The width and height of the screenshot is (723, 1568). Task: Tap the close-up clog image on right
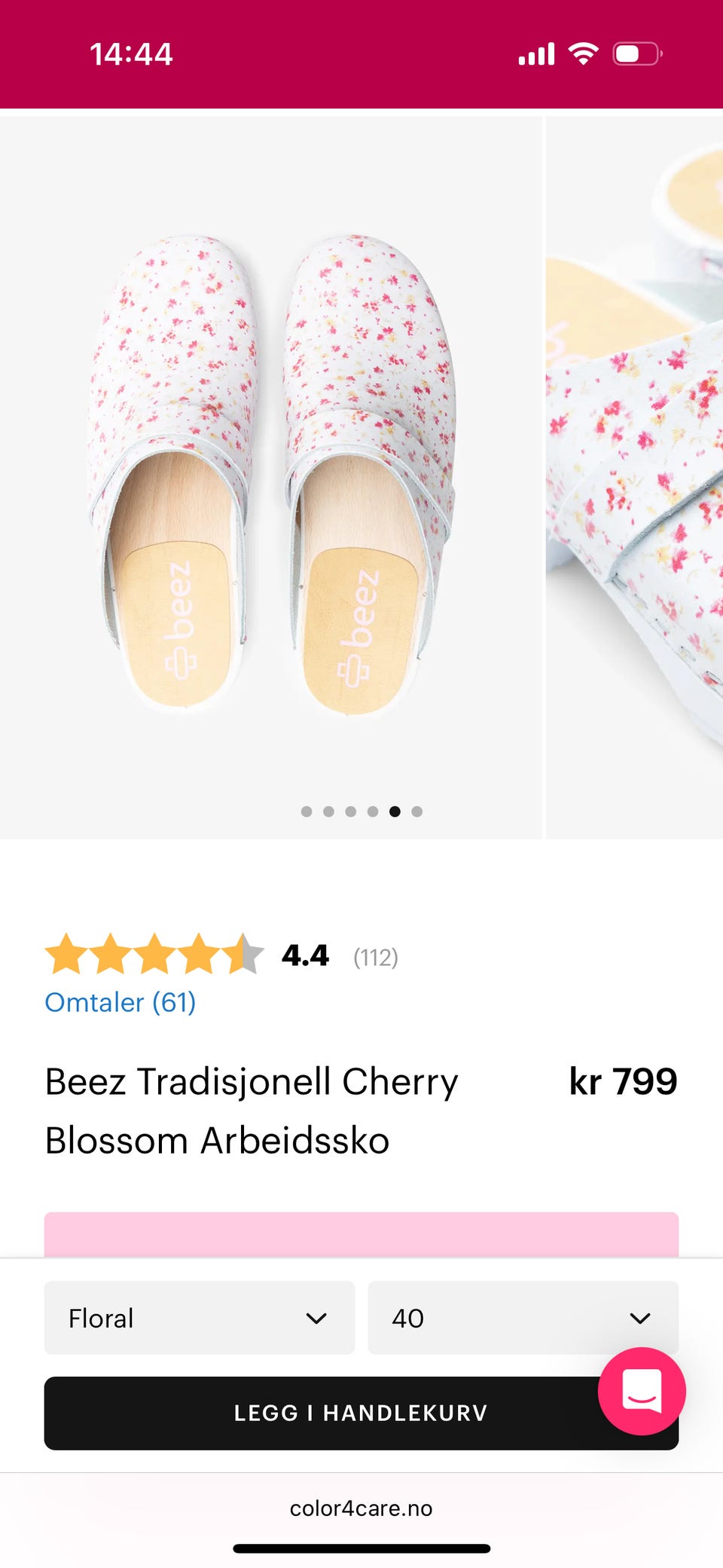(634, 476)
